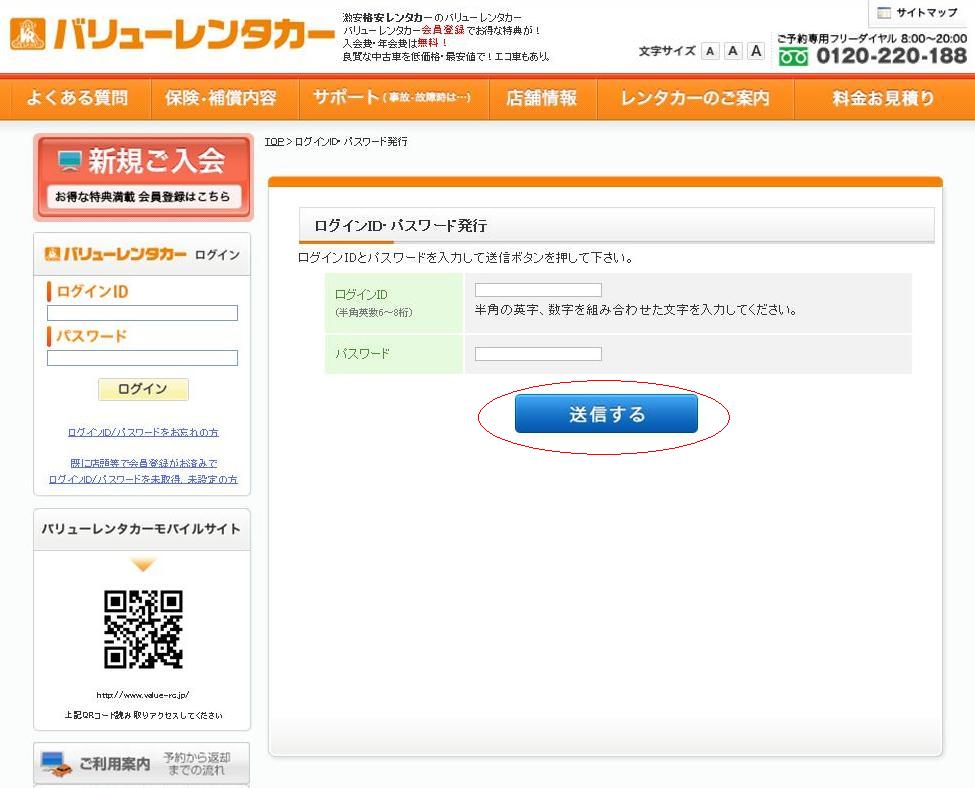
Task: Click the バリューレンタカーモバイルサイト heading
Action: point(141,529)
